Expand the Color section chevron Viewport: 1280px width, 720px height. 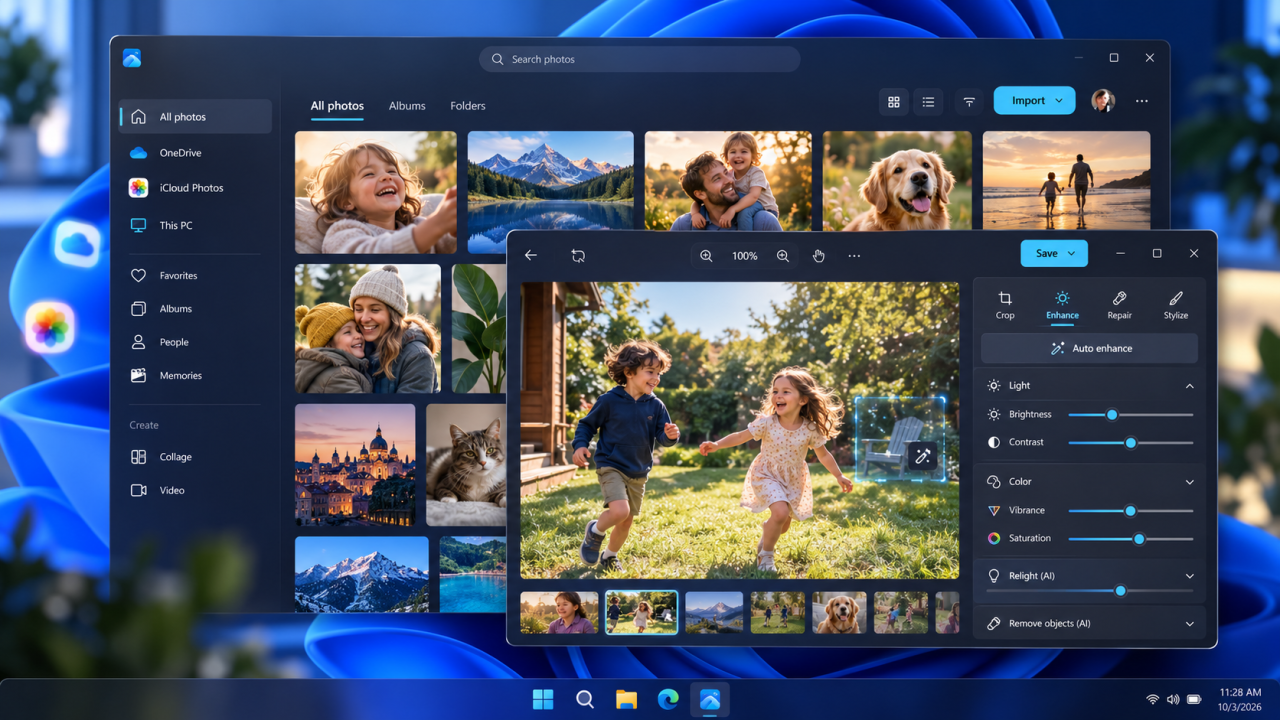point(1189,482)
